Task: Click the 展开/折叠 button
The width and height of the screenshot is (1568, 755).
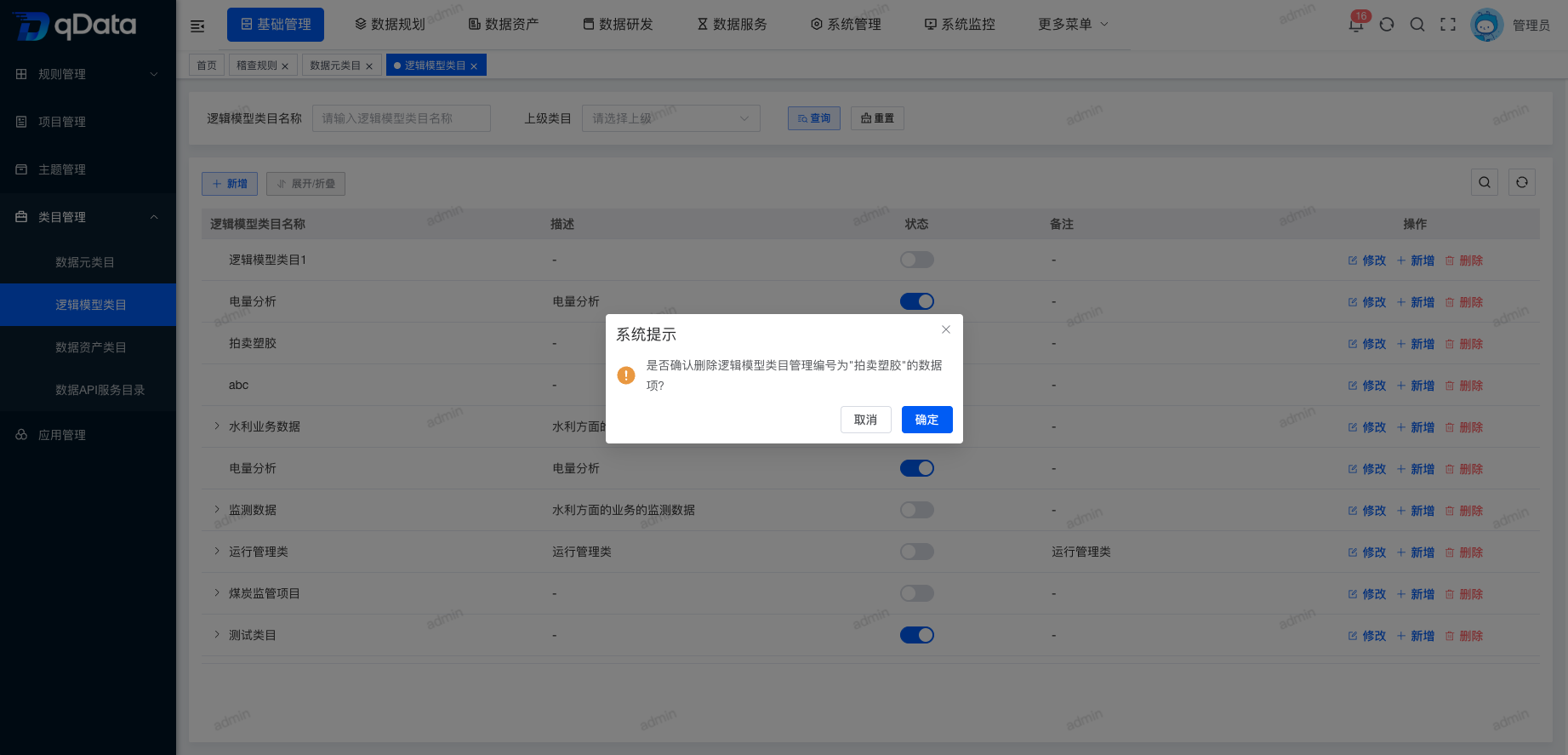Action: click(x=305, y=184)
